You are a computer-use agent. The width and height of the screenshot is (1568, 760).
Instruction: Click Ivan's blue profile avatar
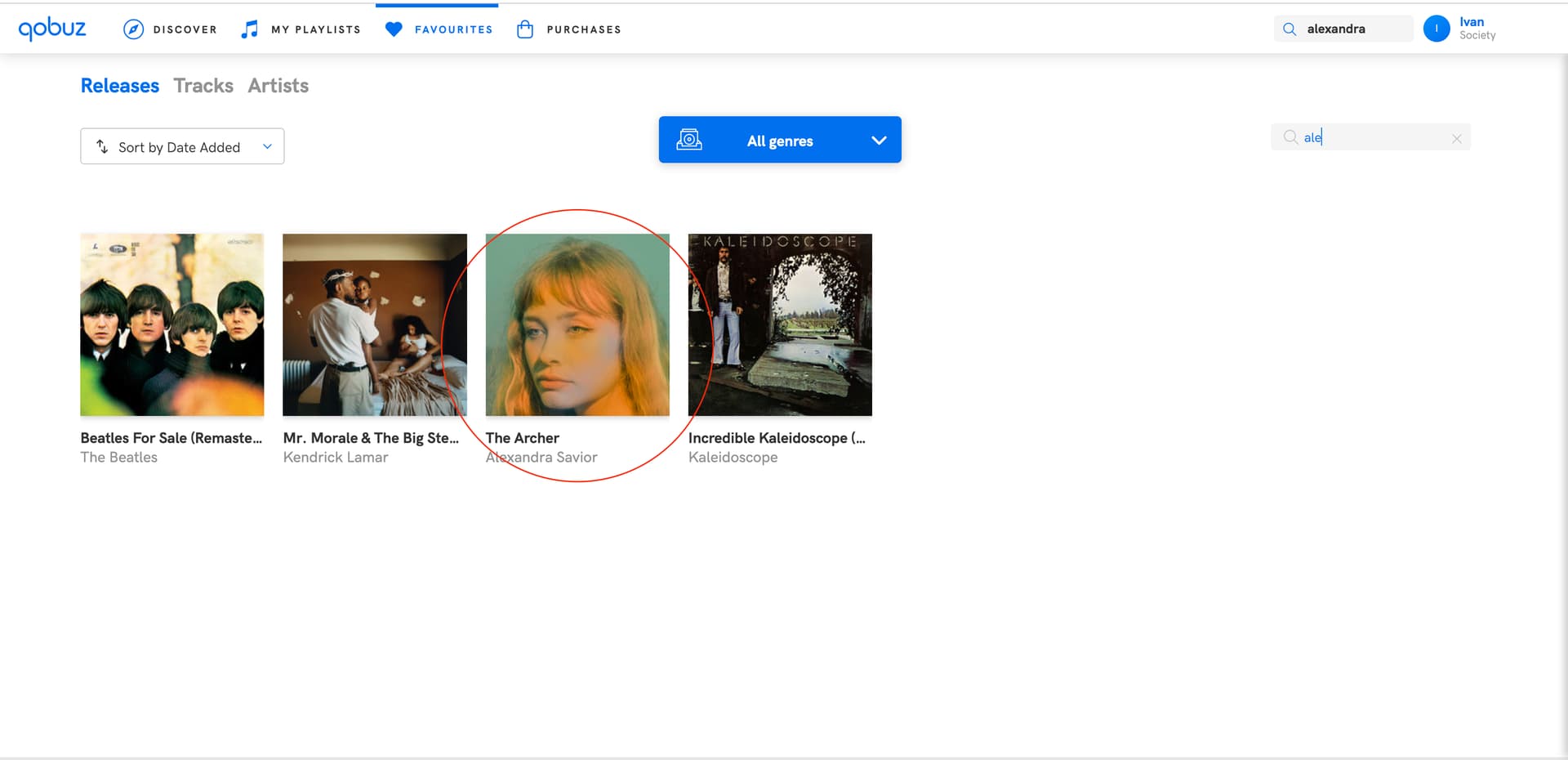(x=1436, y=29)
